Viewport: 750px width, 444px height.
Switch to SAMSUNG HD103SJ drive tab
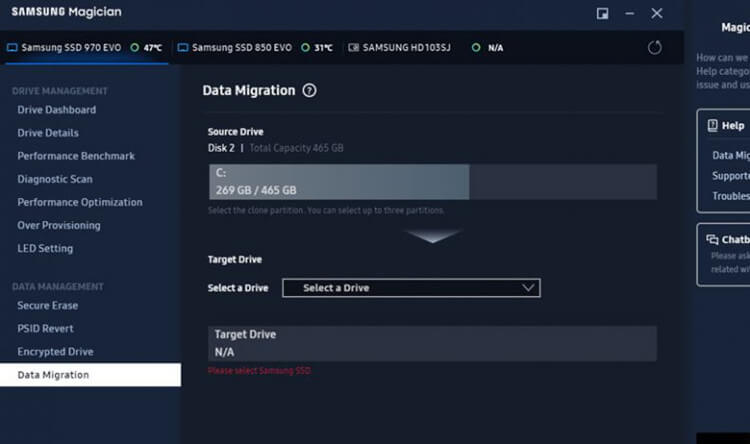point(425,48)
